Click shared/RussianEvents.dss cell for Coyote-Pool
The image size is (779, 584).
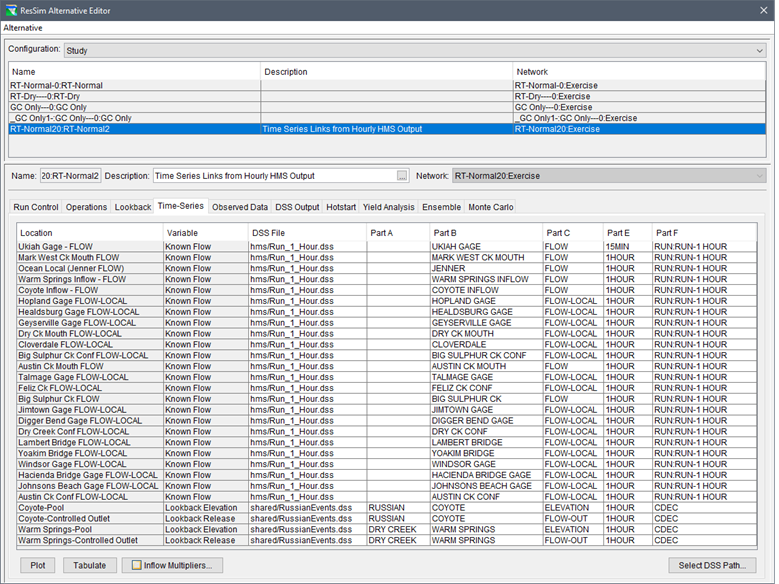(308, 508)
